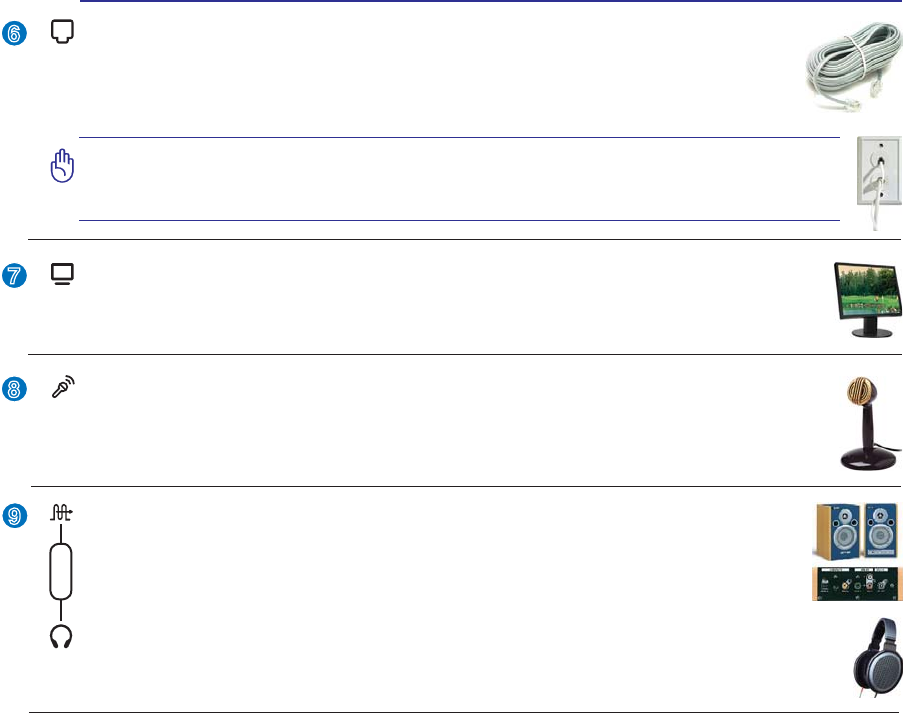The image size is (903, 713).
Task: Click the display monitor output icon
Action: (x=62, y=274)
